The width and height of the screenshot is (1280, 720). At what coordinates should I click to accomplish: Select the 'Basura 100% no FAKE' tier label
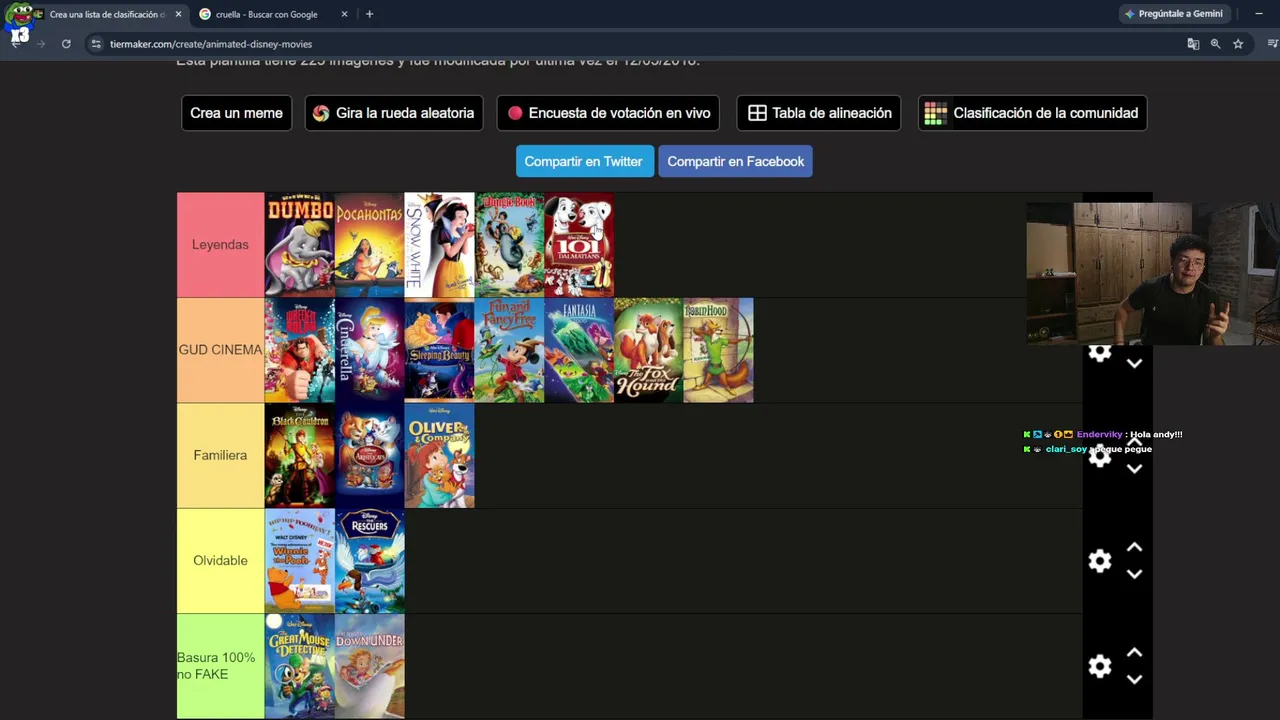click(x=220, y=666)
